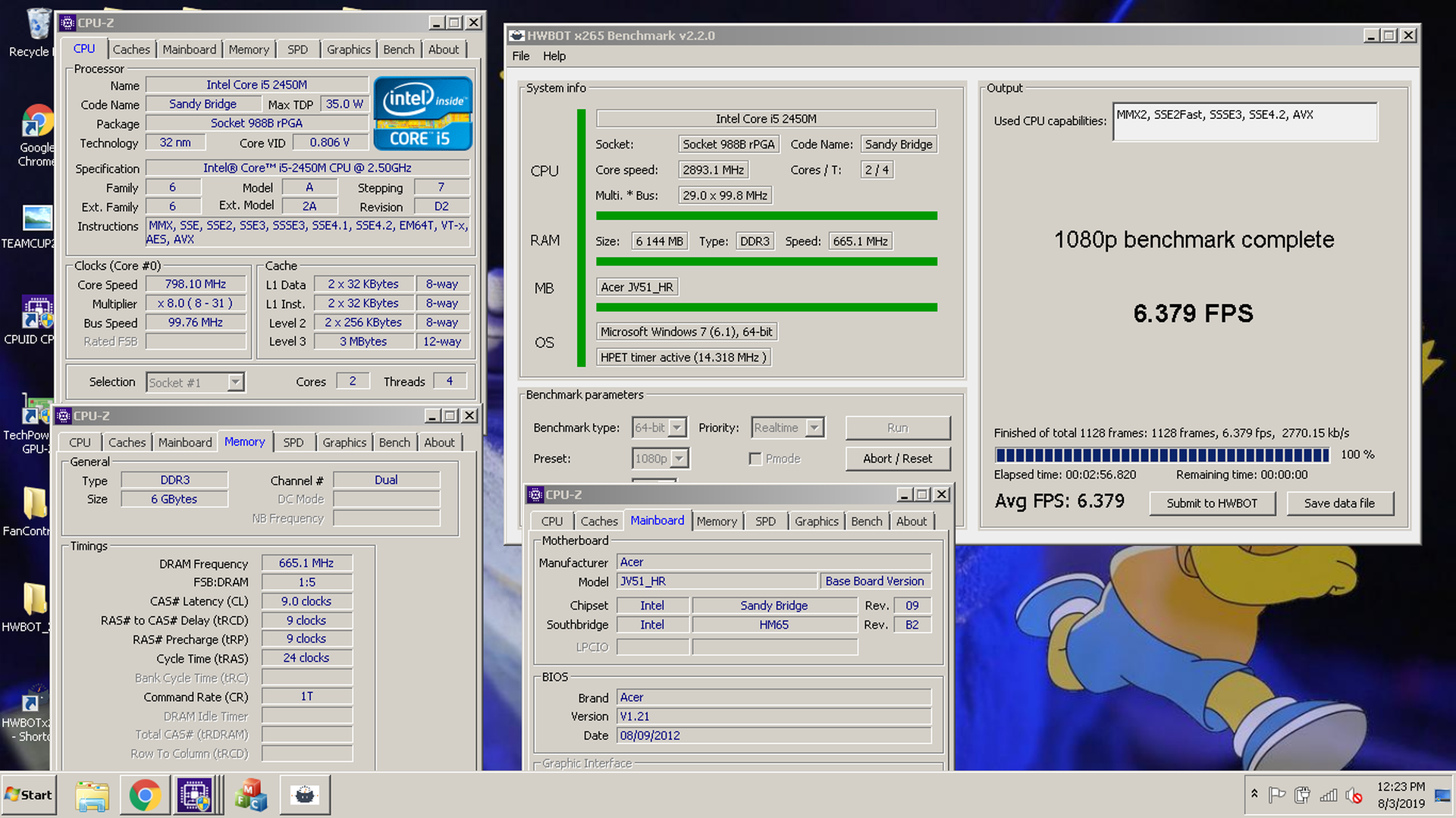The width and height of the screenshot is (1456, 818).
Task: Click the Core Speed value 798.10 MHz
Action: tap(196, 284)
